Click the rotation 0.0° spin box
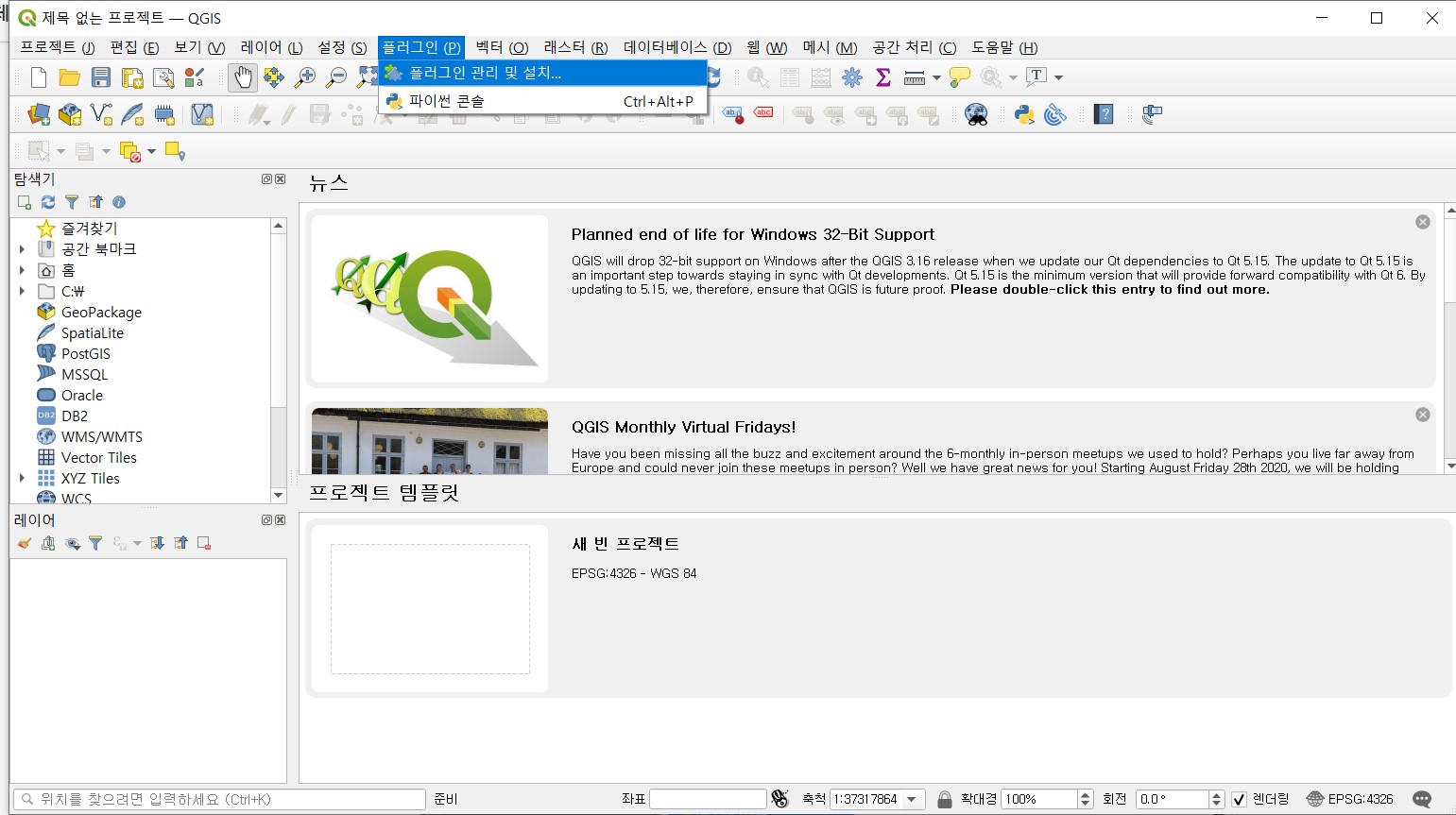Screen dimensions: 1456x815 (1180, 799)
